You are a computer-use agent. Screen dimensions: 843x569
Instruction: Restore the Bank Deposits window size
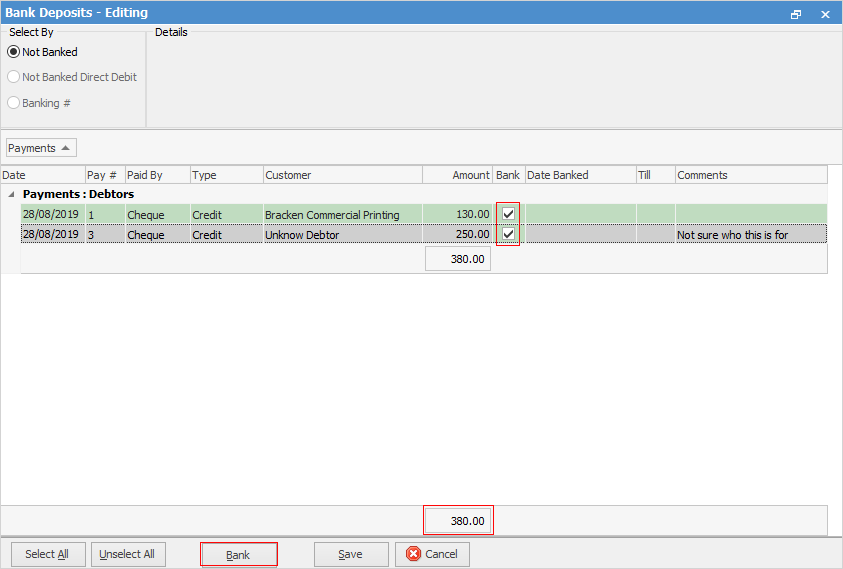[796, 14]
